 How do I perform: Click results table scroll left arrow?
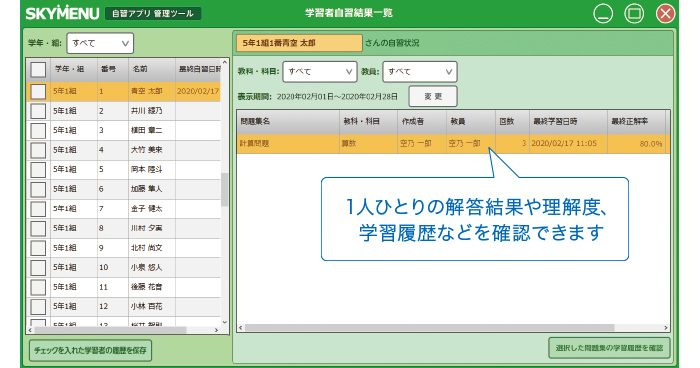click(x=241, y=328)
